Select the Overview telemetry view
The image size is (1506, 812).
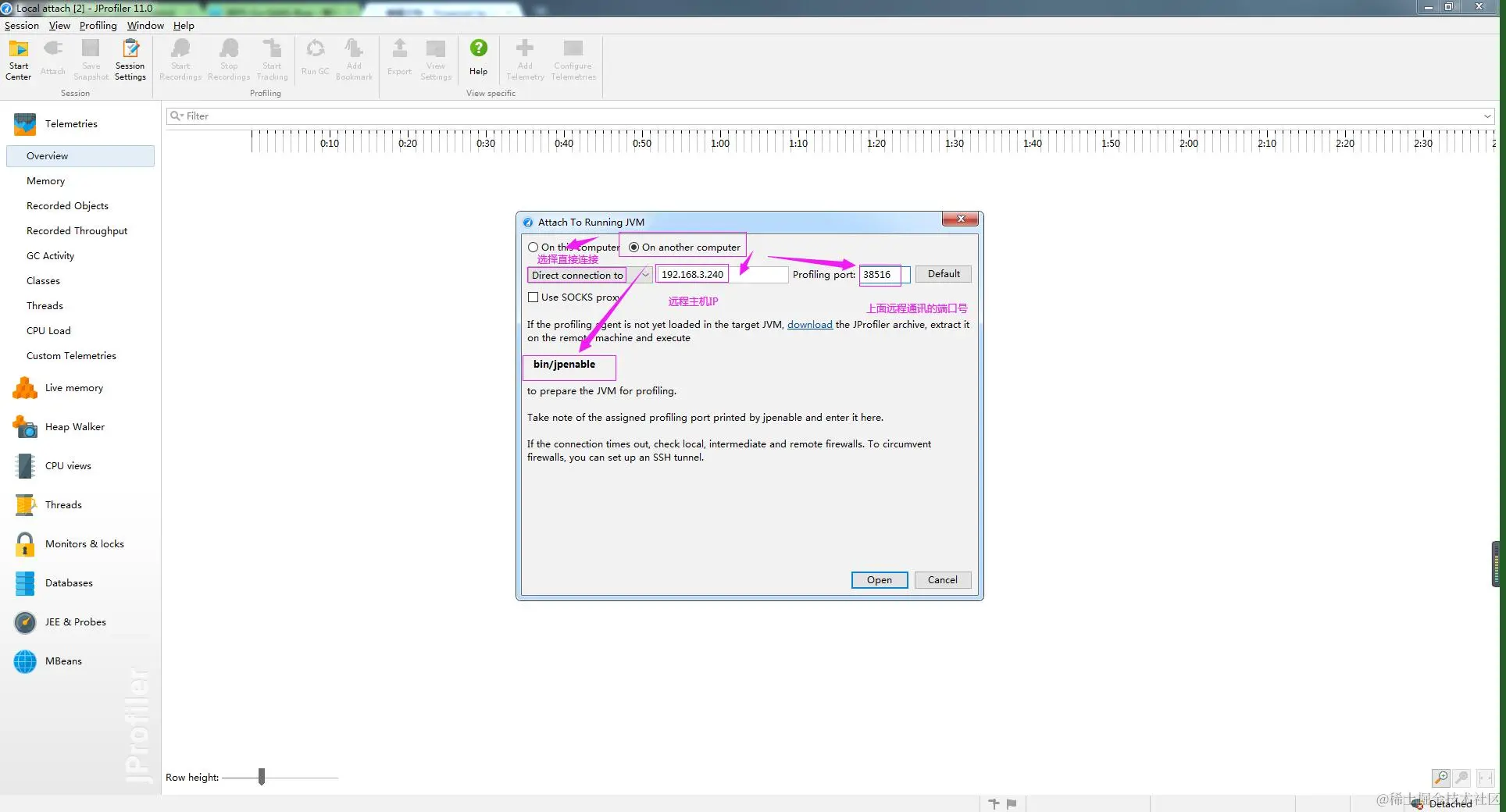[x=80, y=156]
